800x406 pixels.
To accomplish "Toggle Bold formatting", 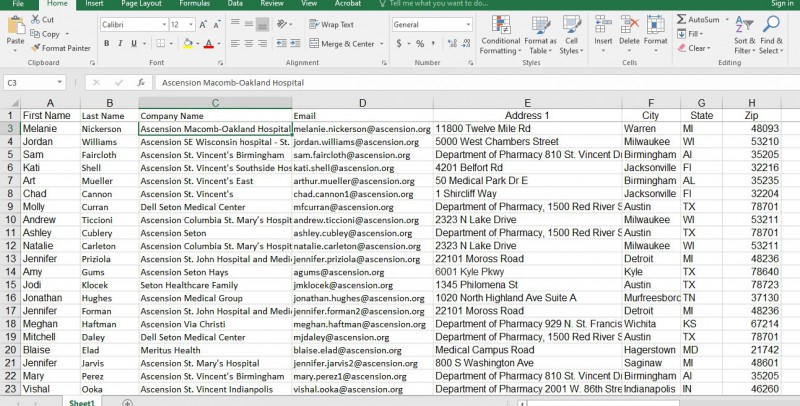I will [107, 44].
